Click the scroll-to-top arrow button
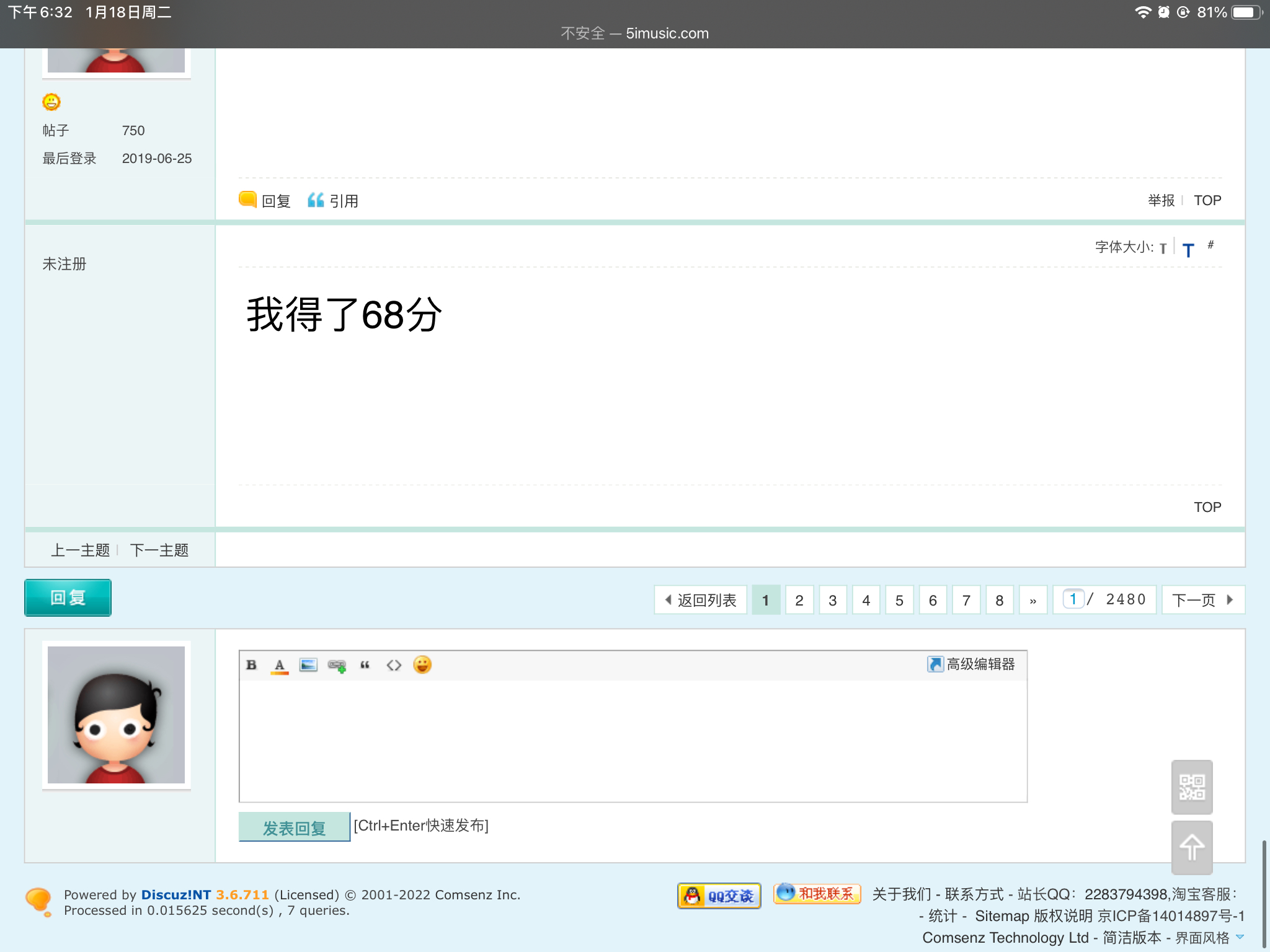 pyautogui.click(x=1191, y=847)
